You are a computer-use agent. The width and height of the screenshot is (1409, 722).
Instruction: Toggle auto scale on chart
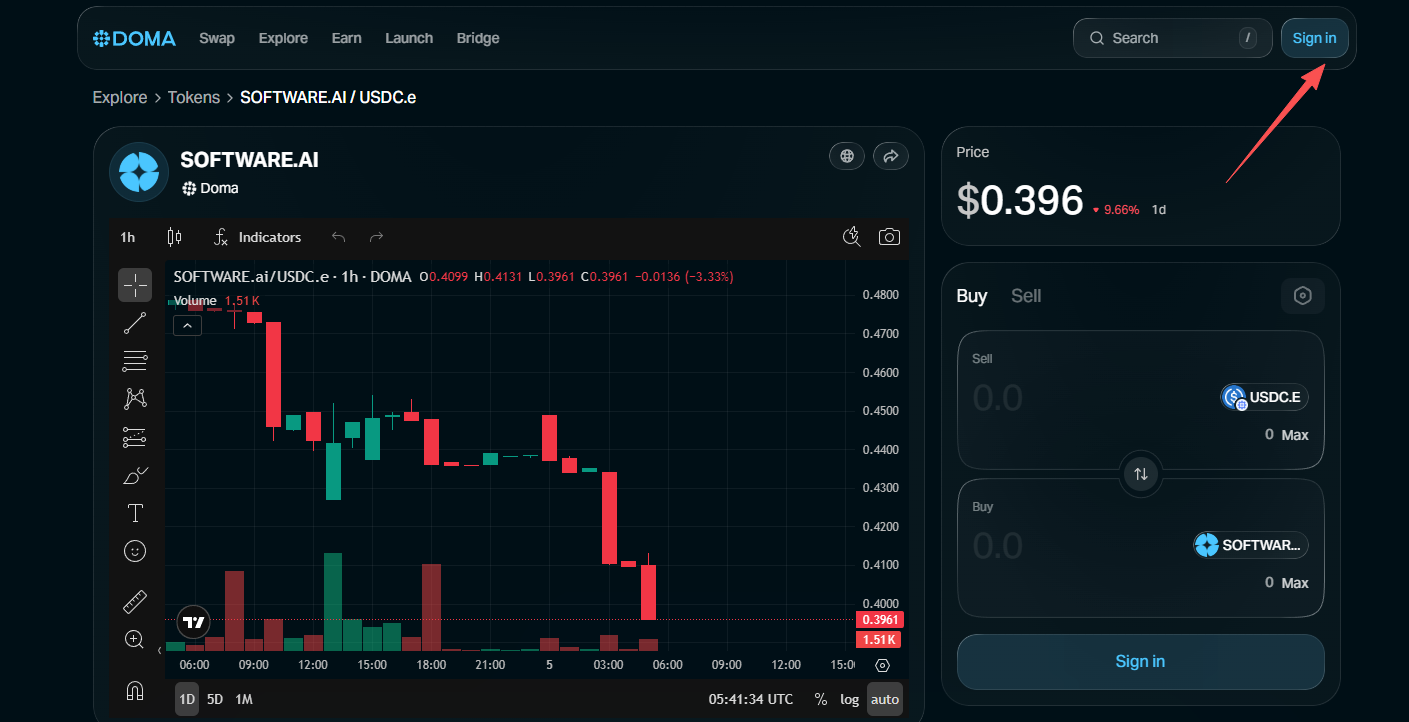(x=884, y=699)
